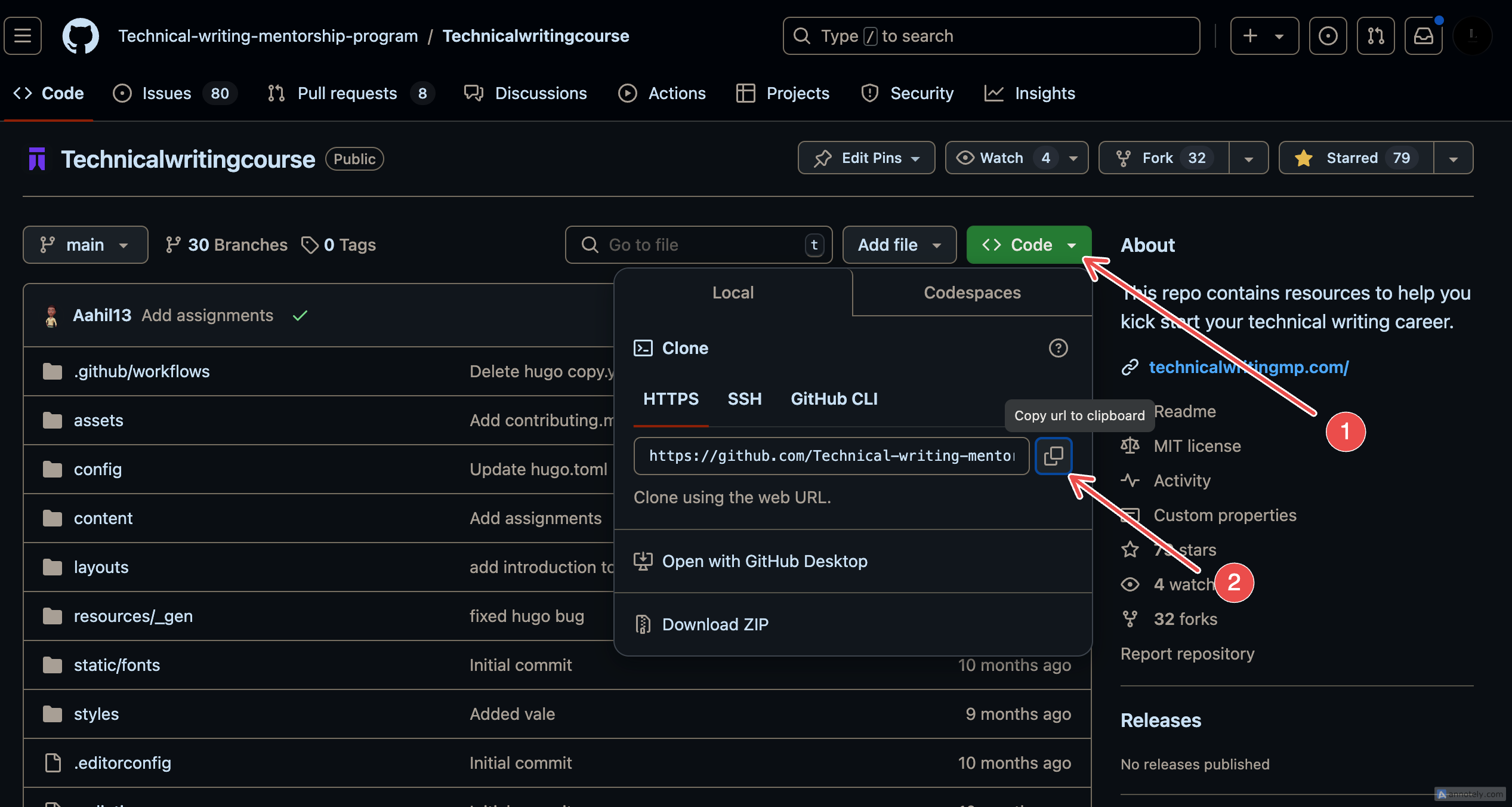This screenshot has width=1512, height=807.
Task: Open the main branch selector dropdown
Action: pyautogui.click(x=85, y=245)
